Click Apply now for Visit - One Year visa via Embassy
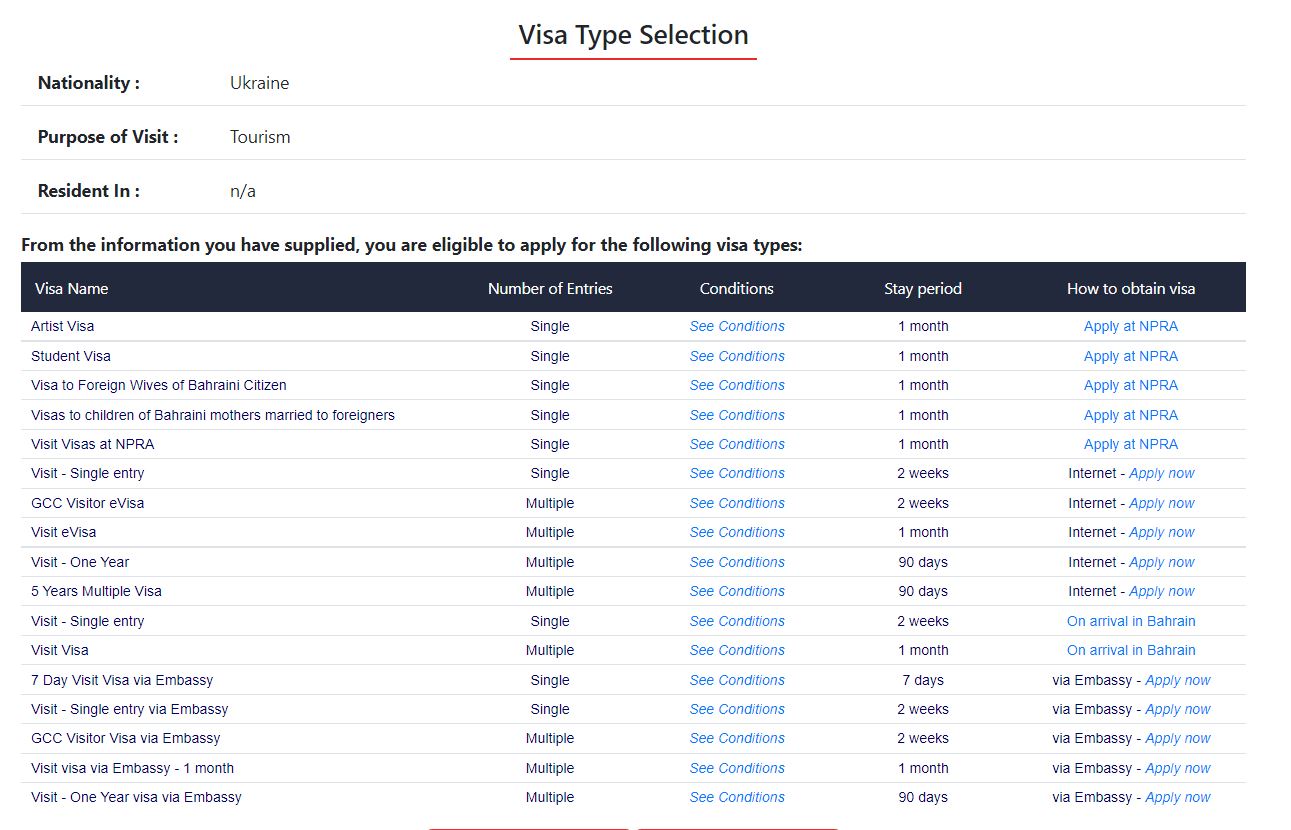Image resolution: width=1291 pixels, height=830 pixels. [1177, 797]
